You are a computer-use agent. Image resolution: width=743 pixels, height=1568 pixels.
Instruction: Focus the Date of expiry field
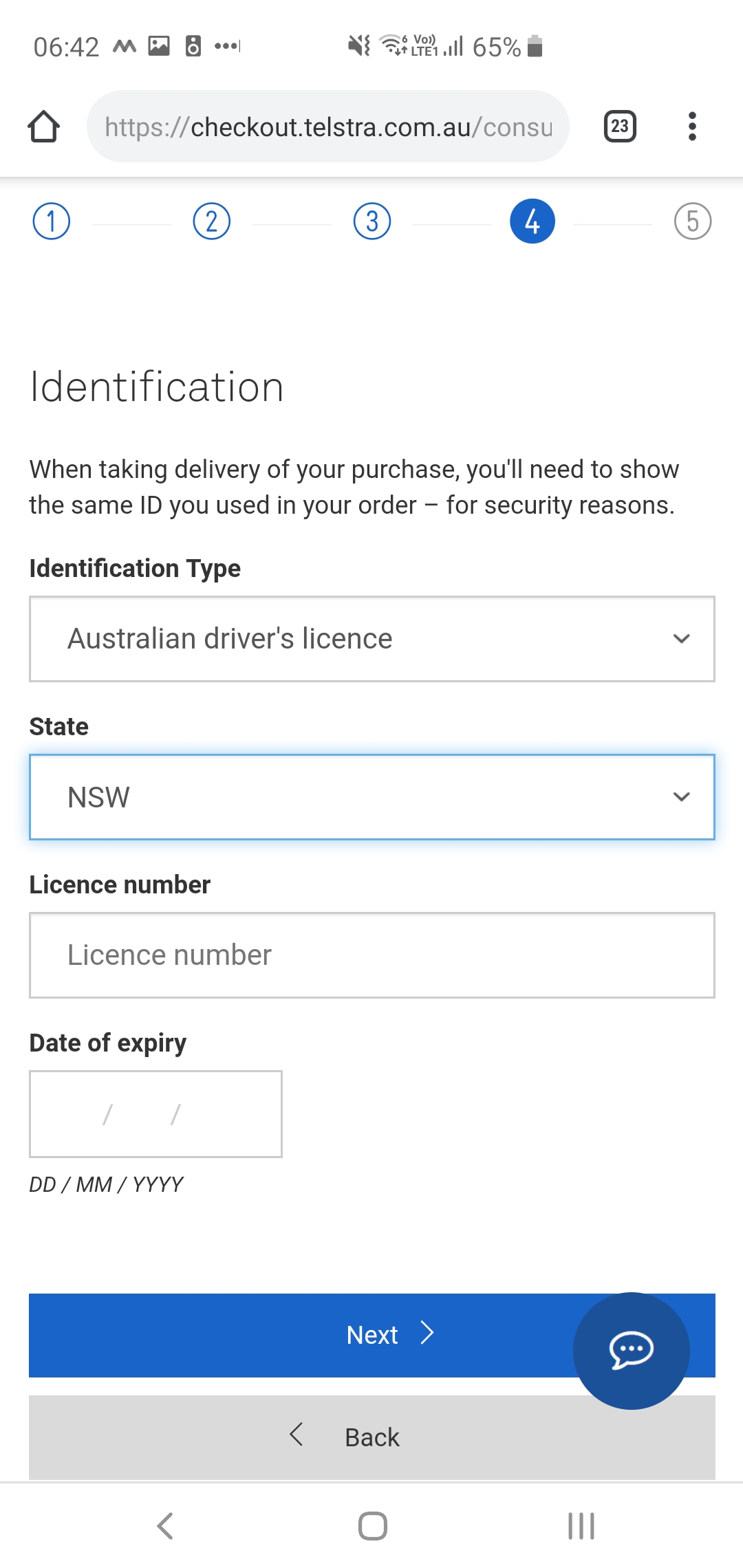click(x=155, y=1114)
